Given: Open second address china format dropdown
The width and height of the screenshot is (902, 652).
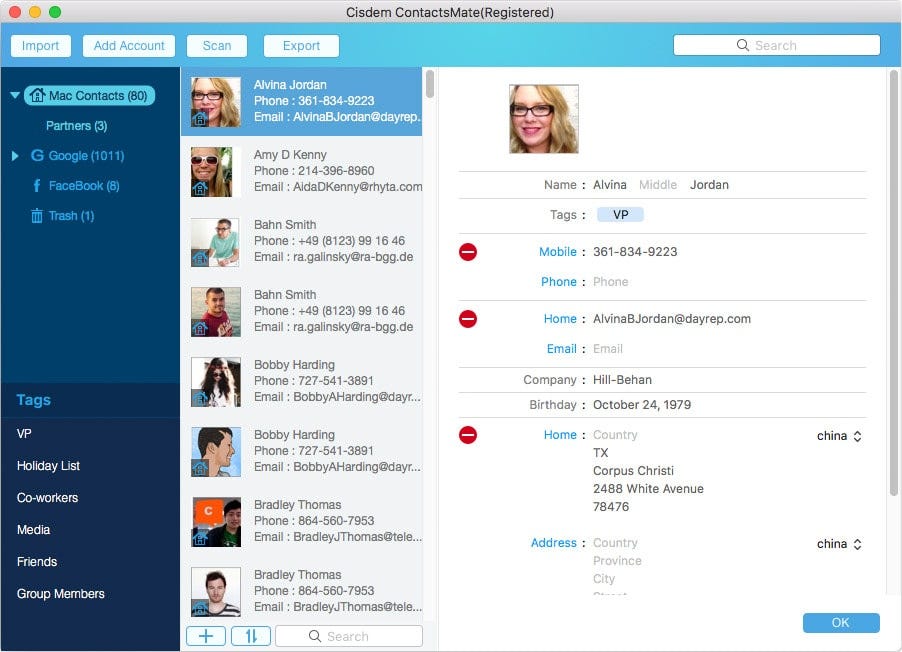Looking at the screenshot, I should pos(839,544).
